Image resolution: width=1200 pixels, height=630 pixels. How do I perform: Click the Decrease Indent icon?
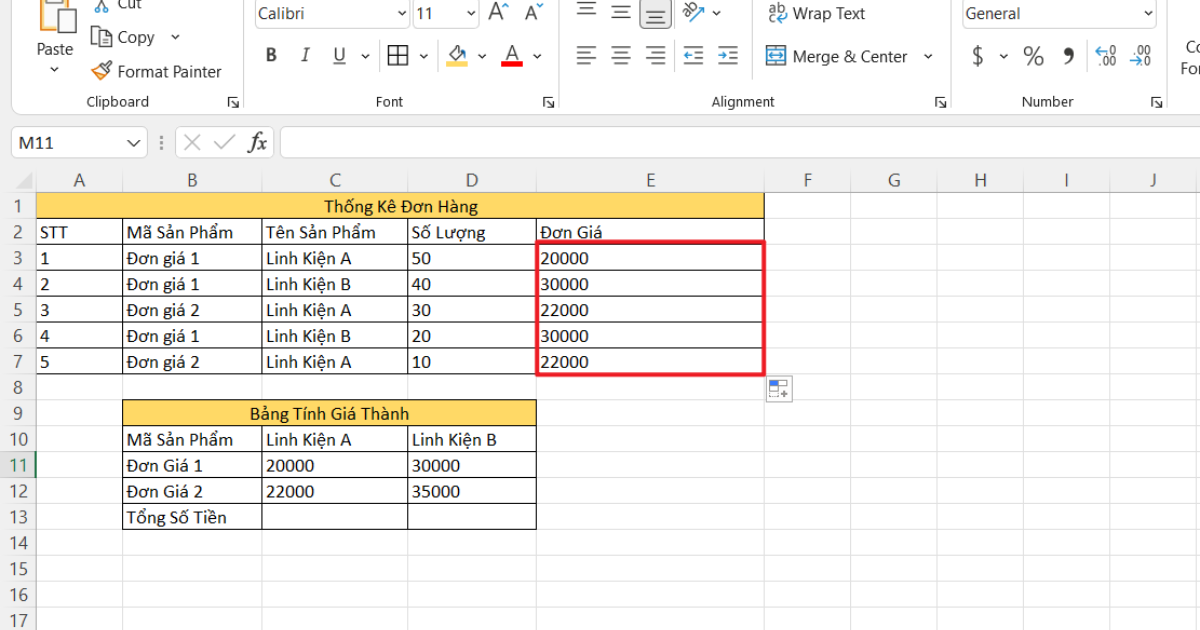coord(692,56)
